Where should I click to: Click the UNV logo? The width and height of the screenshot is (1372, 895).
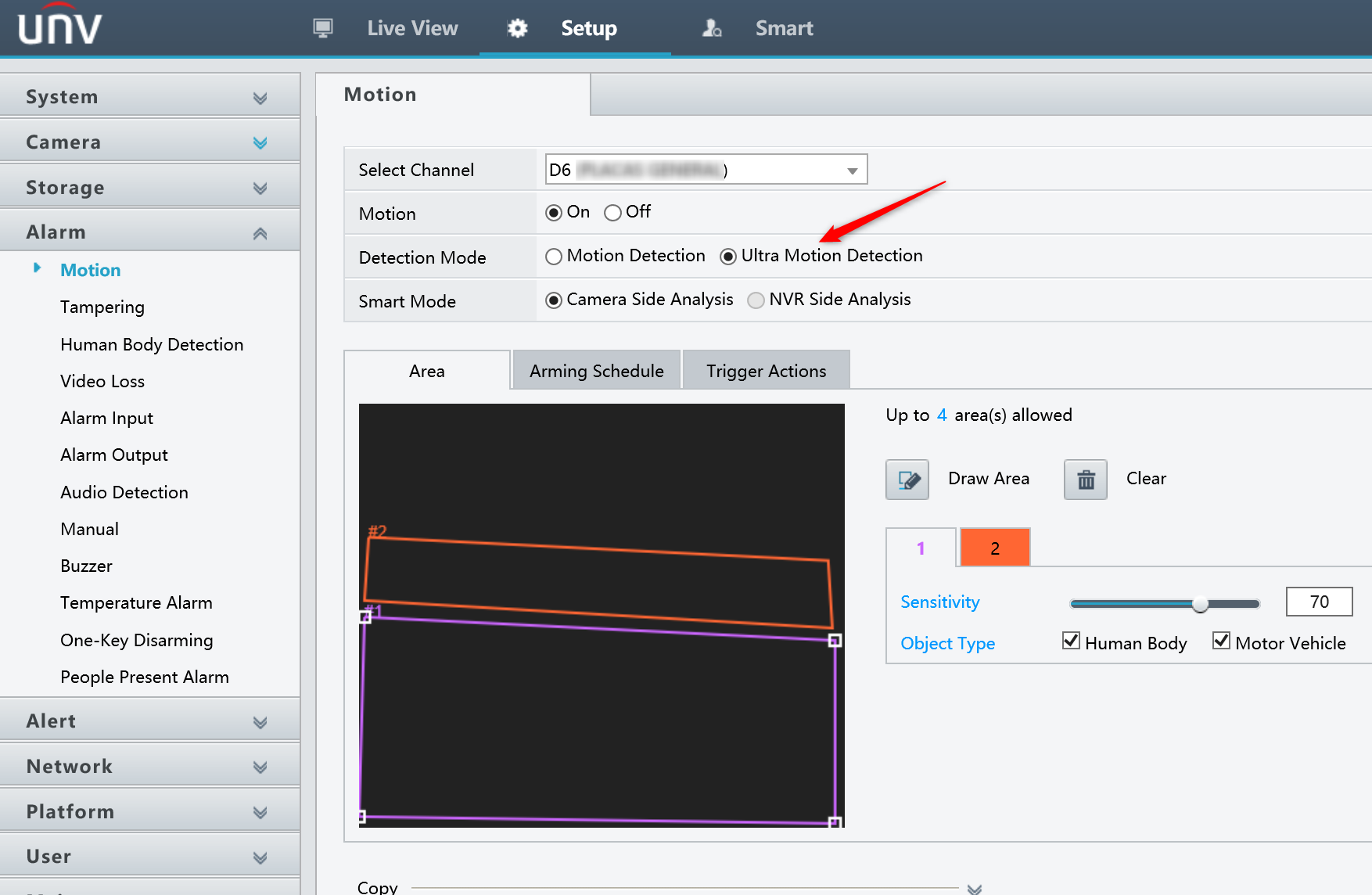(59, 26)
